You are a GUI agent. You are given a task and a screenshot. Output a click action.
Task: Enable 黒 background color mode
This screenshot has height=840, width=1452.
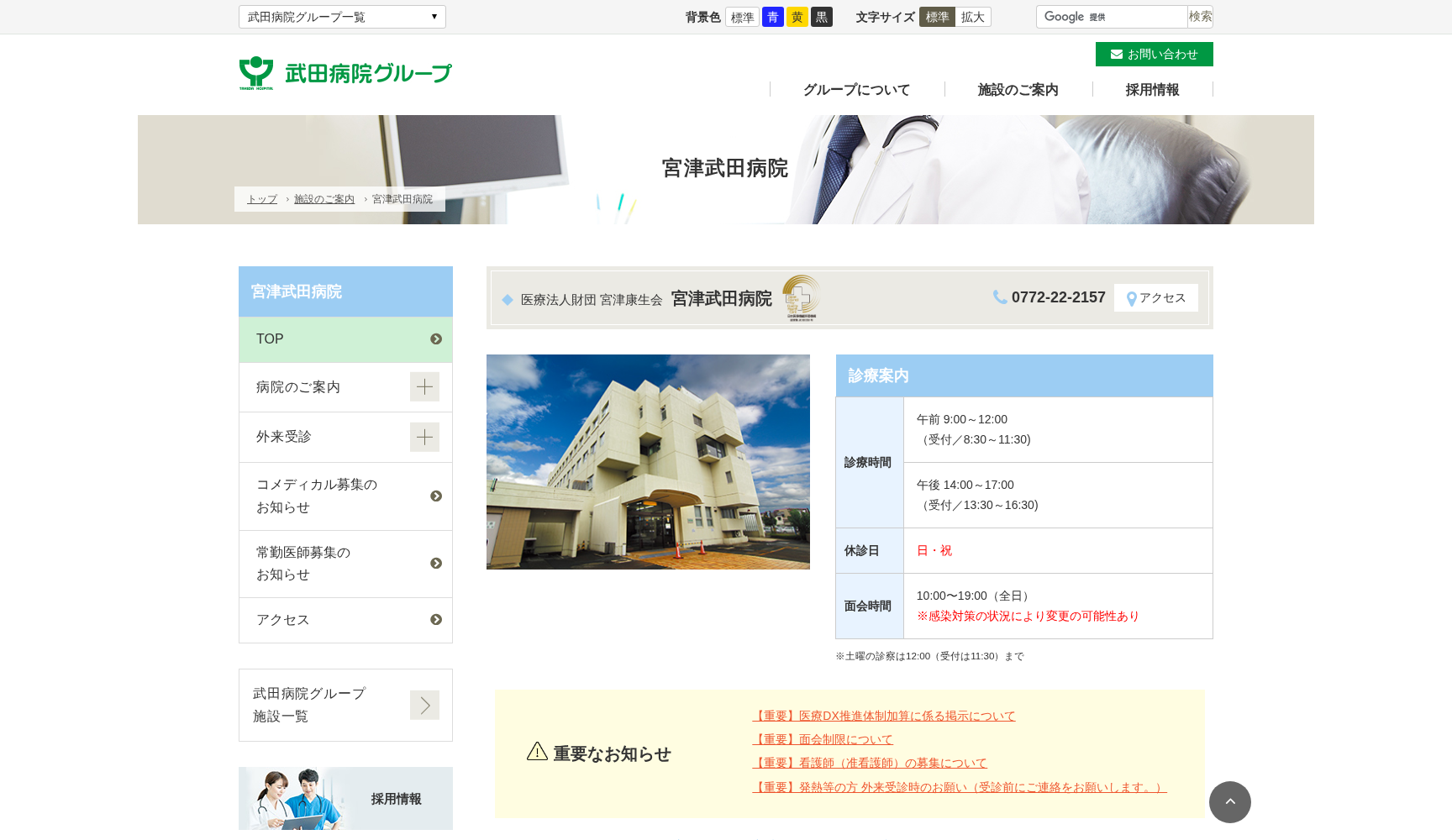pyautogui.click(x=821, y=16)
